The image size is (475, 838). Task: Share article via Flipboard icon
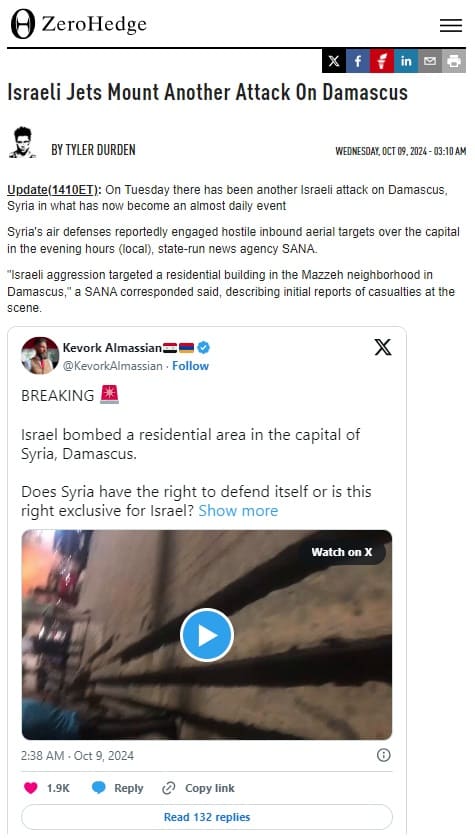point(382,61)
